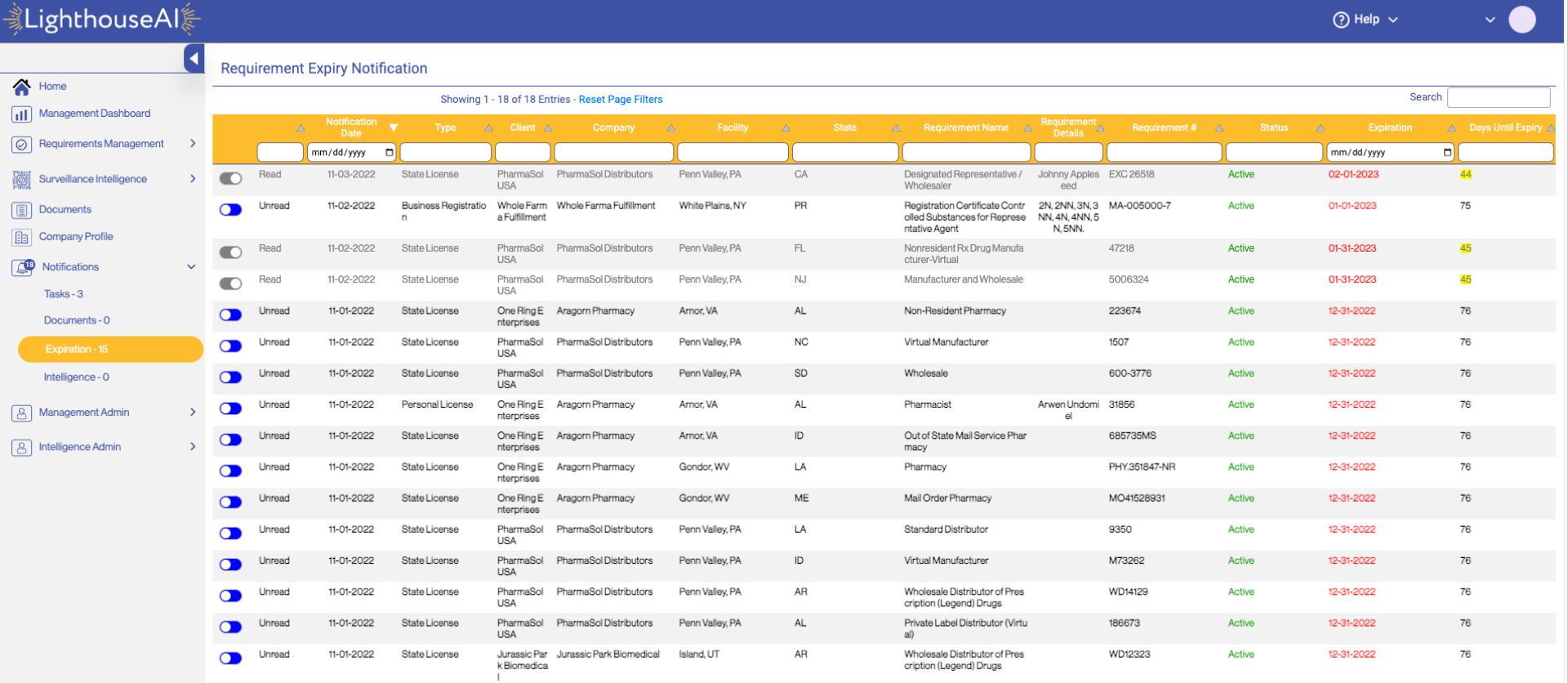Toggle unread switch for requirement 600-3776 row
The width and height of the screenshot is (1568, 683).
[231, 377]
